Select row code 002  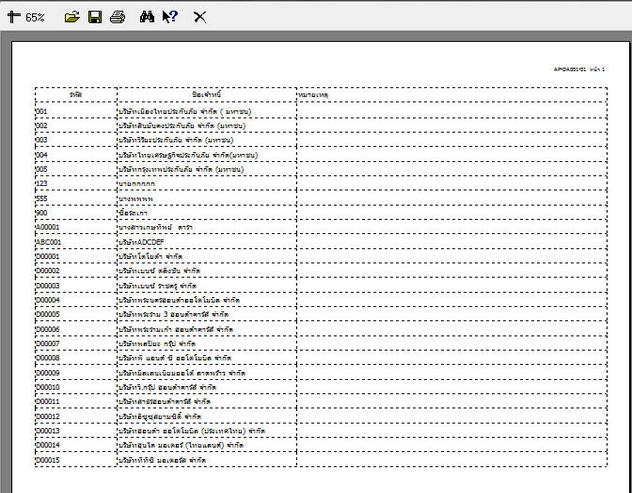click(42, 126)
